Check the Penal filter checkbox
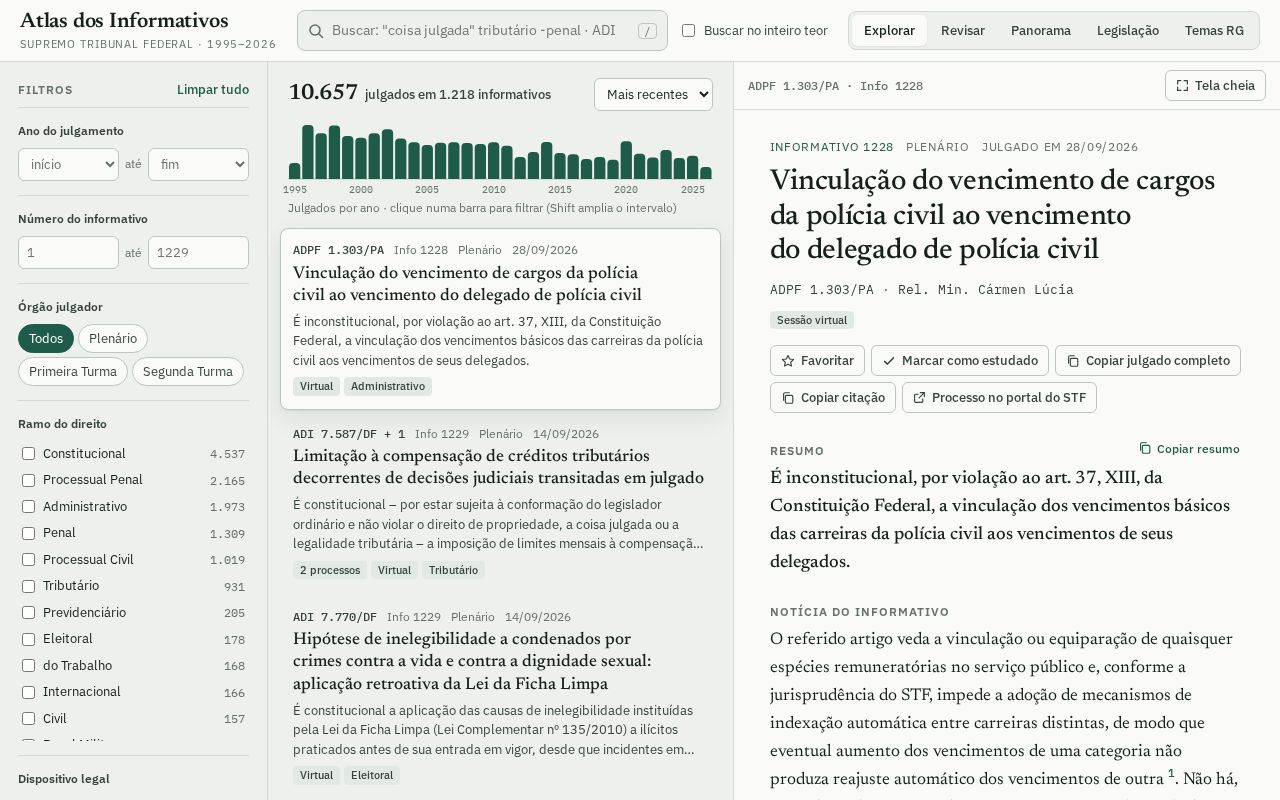This screenshot has height=800, width=1280. 28,533
